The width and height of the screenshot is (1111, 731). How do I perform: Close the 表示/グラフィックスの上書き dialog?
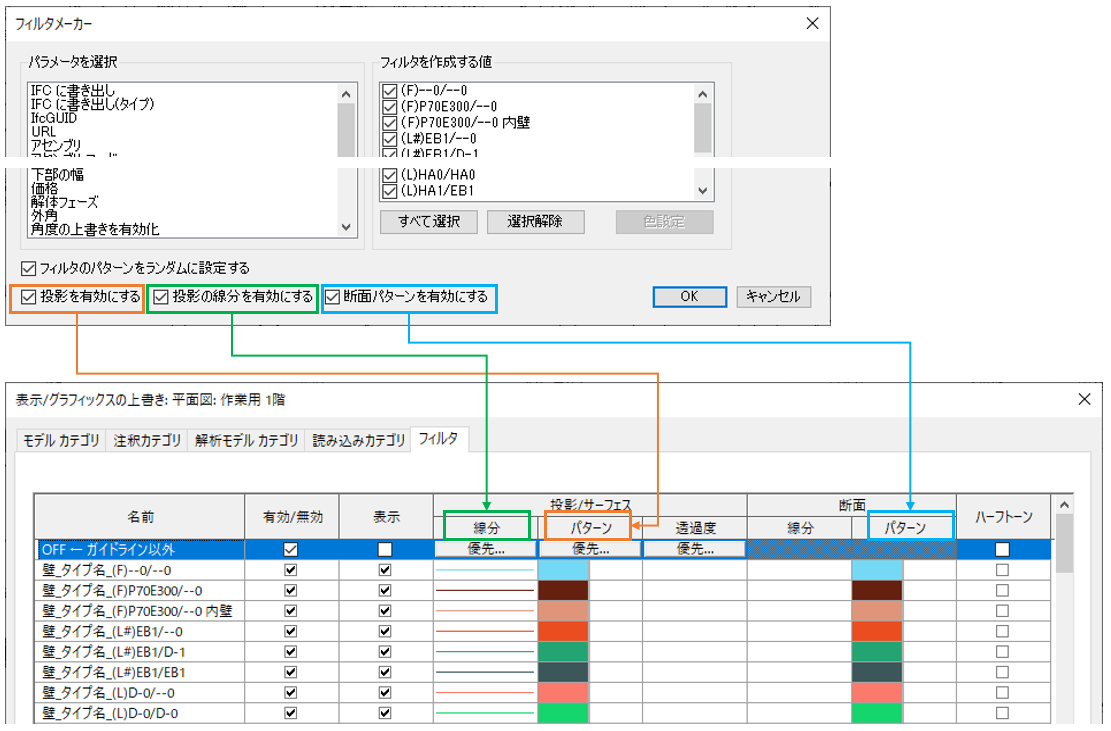tap(1084, 399)
